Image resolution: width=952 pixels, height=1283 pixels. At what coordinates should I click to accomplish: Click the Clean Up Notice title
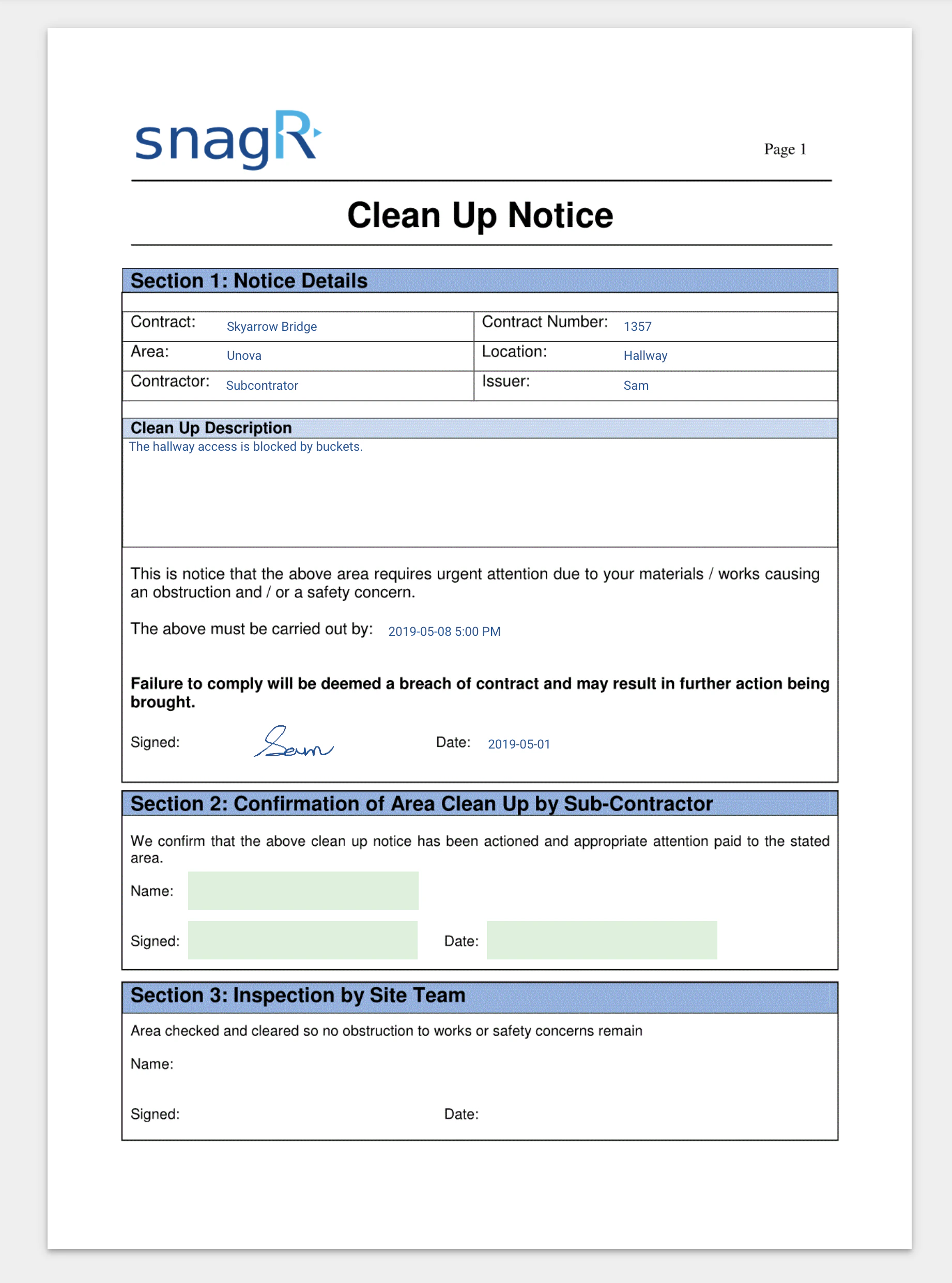pos(480,216)
